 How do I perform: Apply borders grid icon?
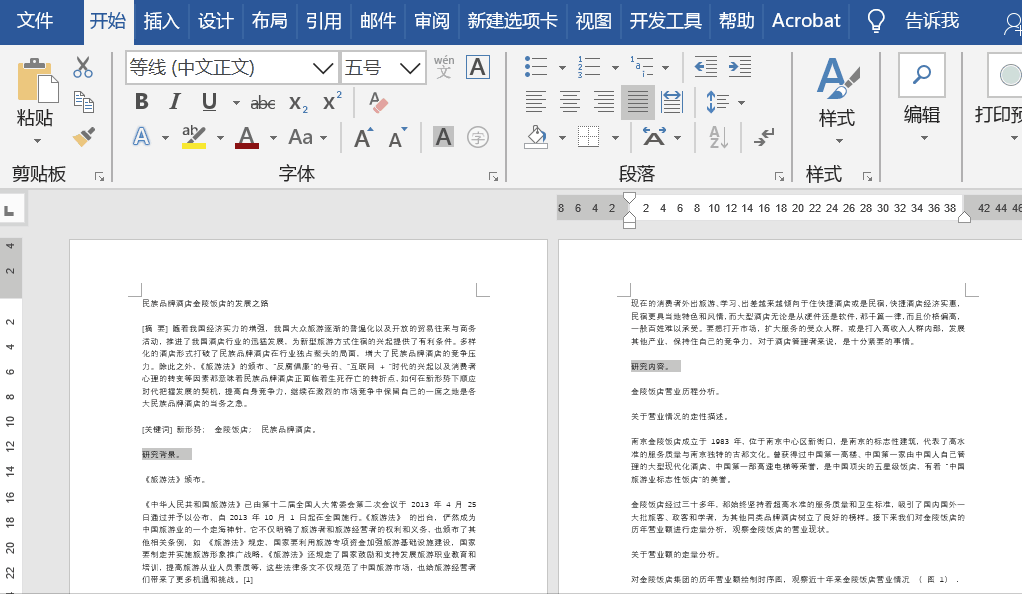pos(589,137)
